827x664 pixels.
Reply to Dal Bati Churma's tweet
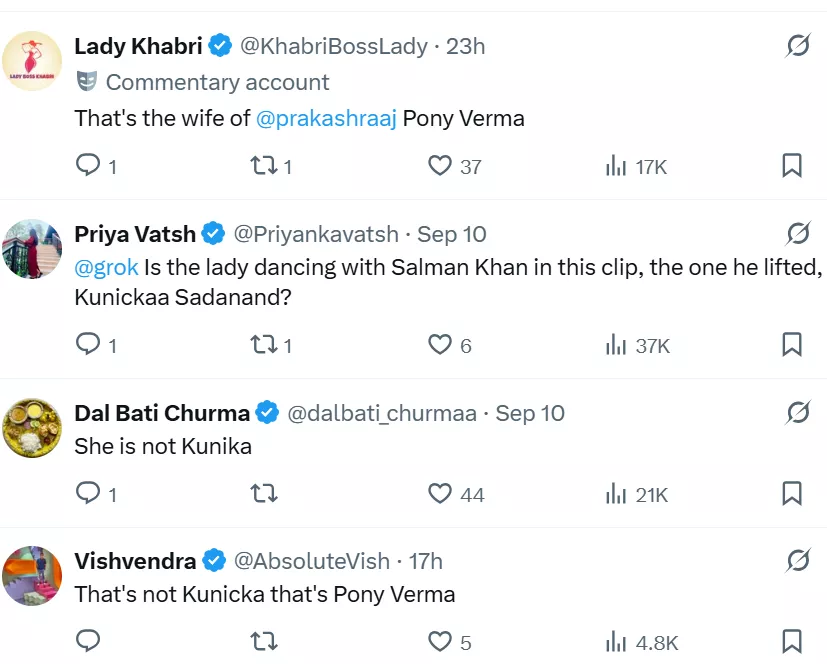coord(89,494)
